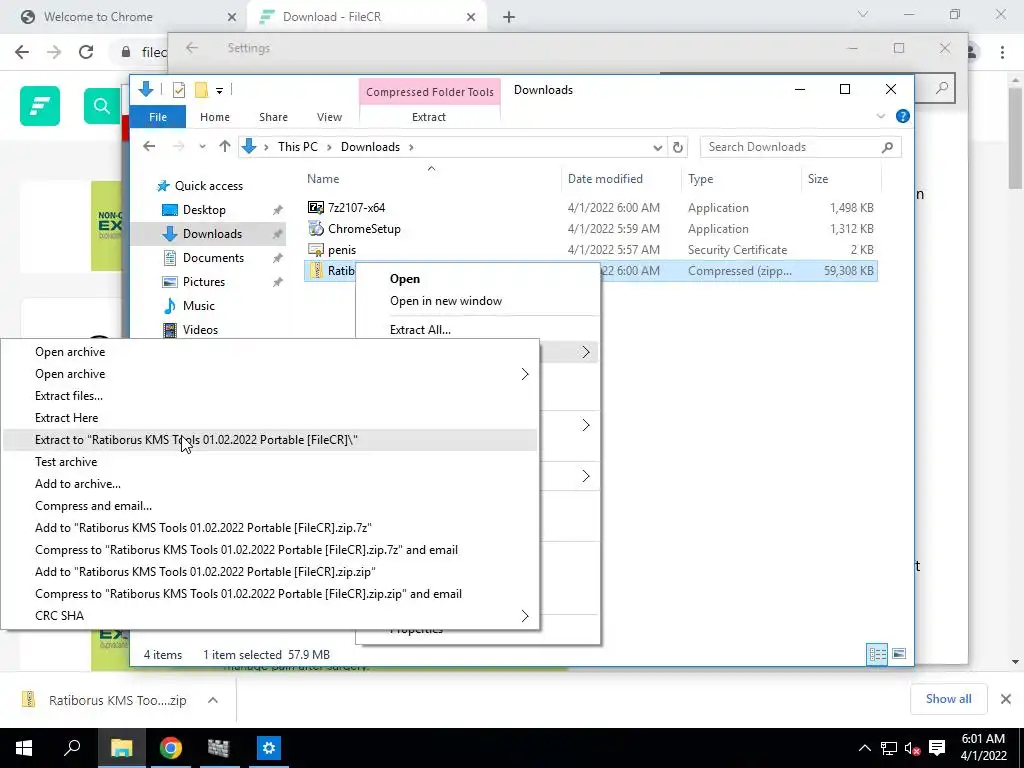This screenshot has width=1024, height=768.
Task: Choose Extract files... in 7-Zip submenu
Action: click(270, 396)
